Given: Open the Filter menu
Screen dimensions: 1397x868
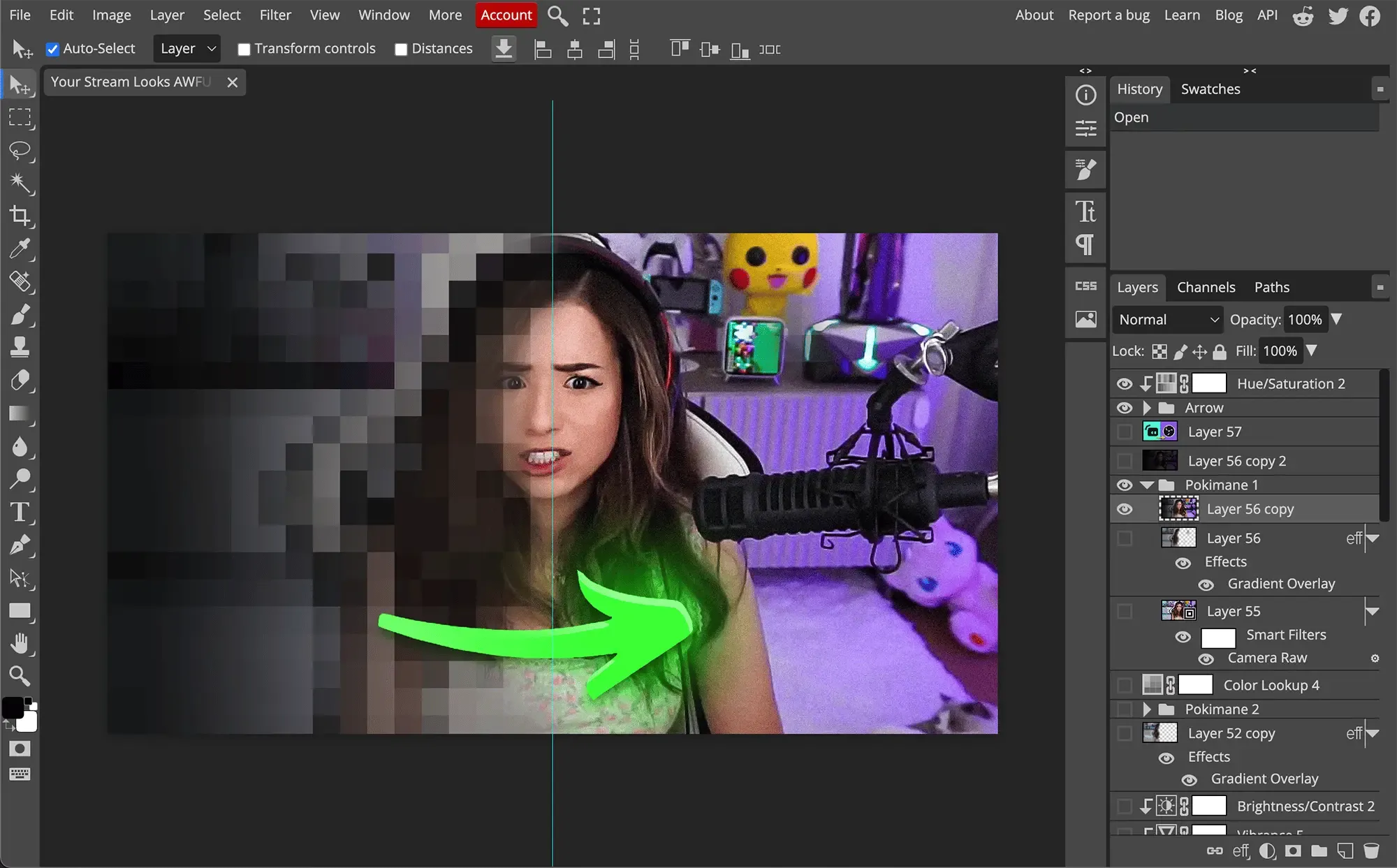Looking at the screenshot, I should point(275,15).
